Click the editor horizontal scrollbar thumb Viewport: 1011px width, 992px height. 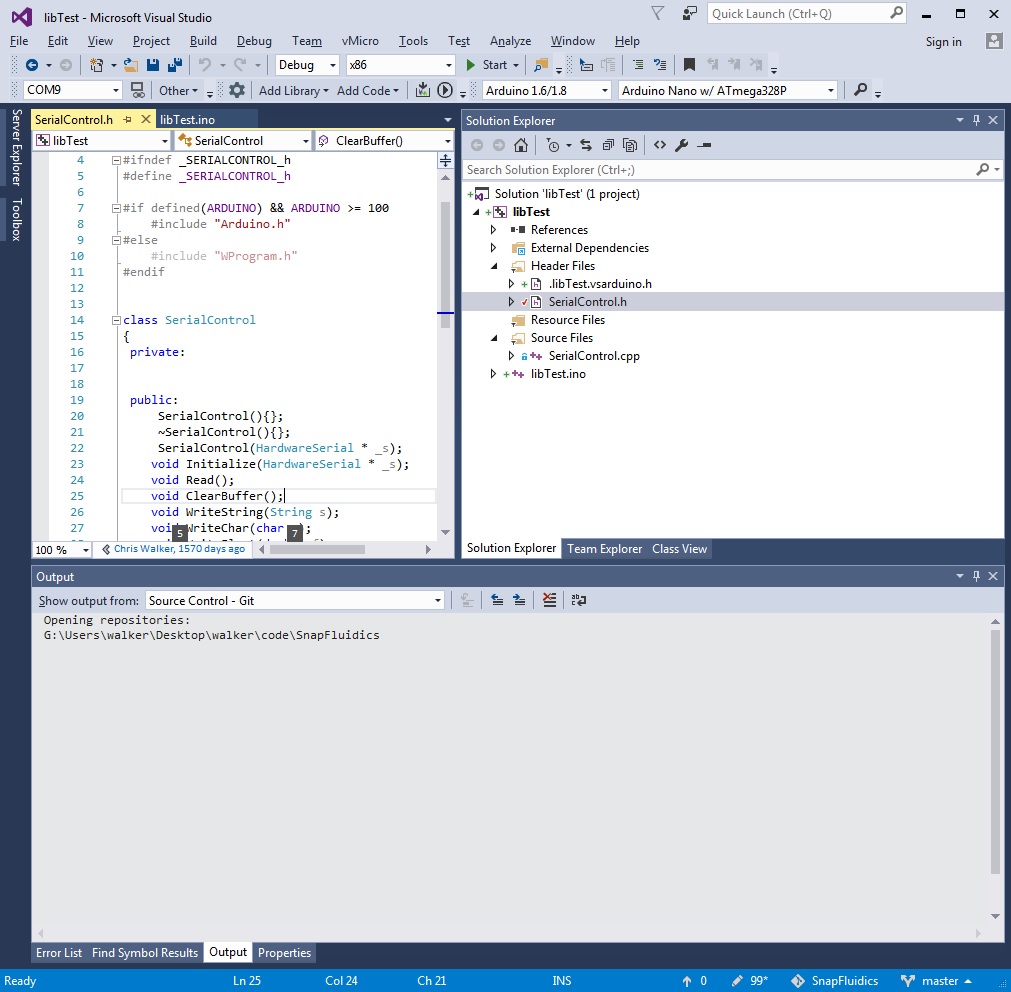[x=317, y=550]
